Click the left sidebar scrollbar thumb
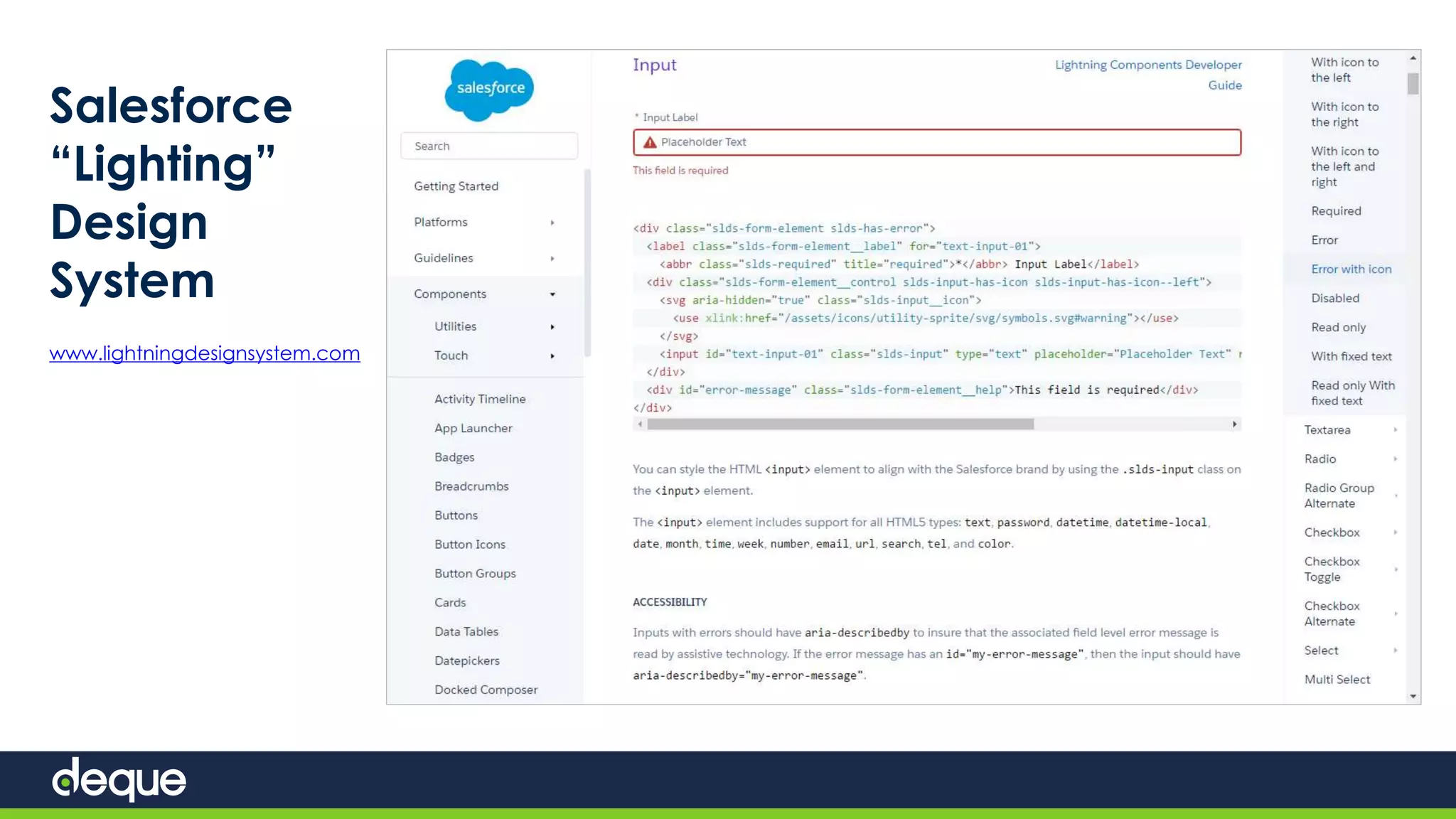 point(587,263)
